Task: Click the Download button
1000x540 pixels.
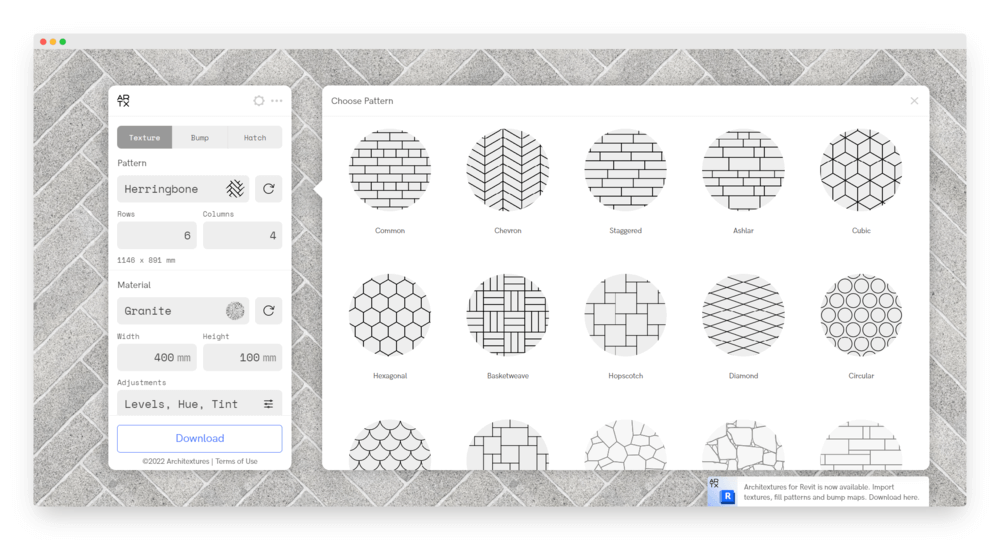Action: point(200,438)
